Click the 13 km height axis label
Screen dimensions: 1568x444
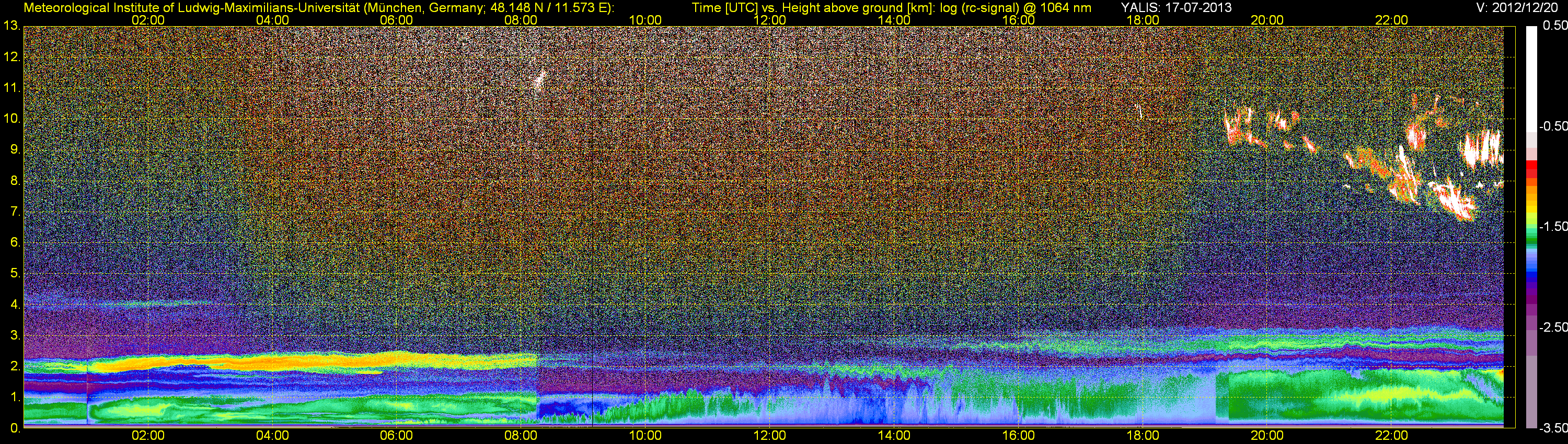pyautogui.click(x=11, y=26)
